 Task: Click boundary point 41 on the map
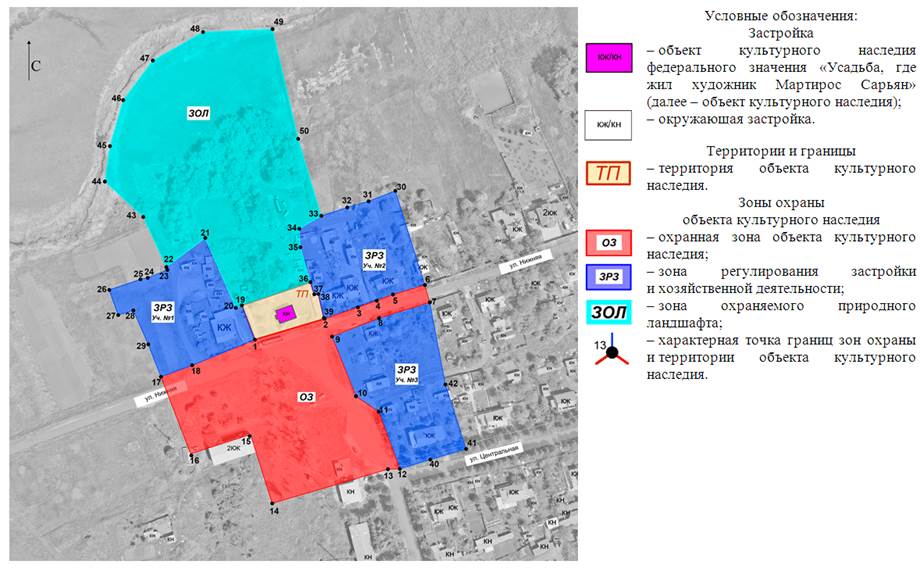tap(466, 450)
